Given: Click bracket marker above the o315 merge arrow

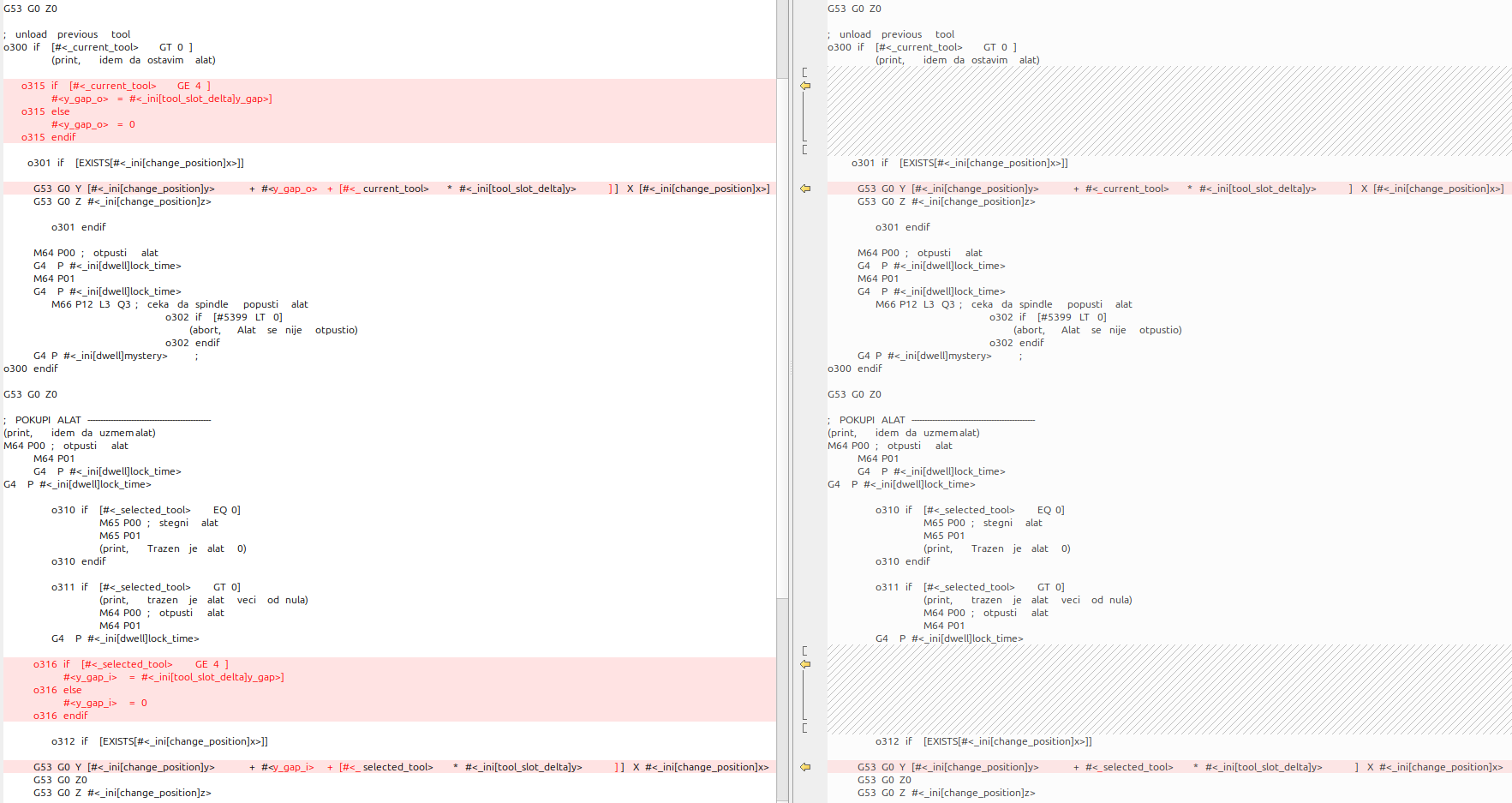Looking at the screenshot, I should click(x=804, y=73).
